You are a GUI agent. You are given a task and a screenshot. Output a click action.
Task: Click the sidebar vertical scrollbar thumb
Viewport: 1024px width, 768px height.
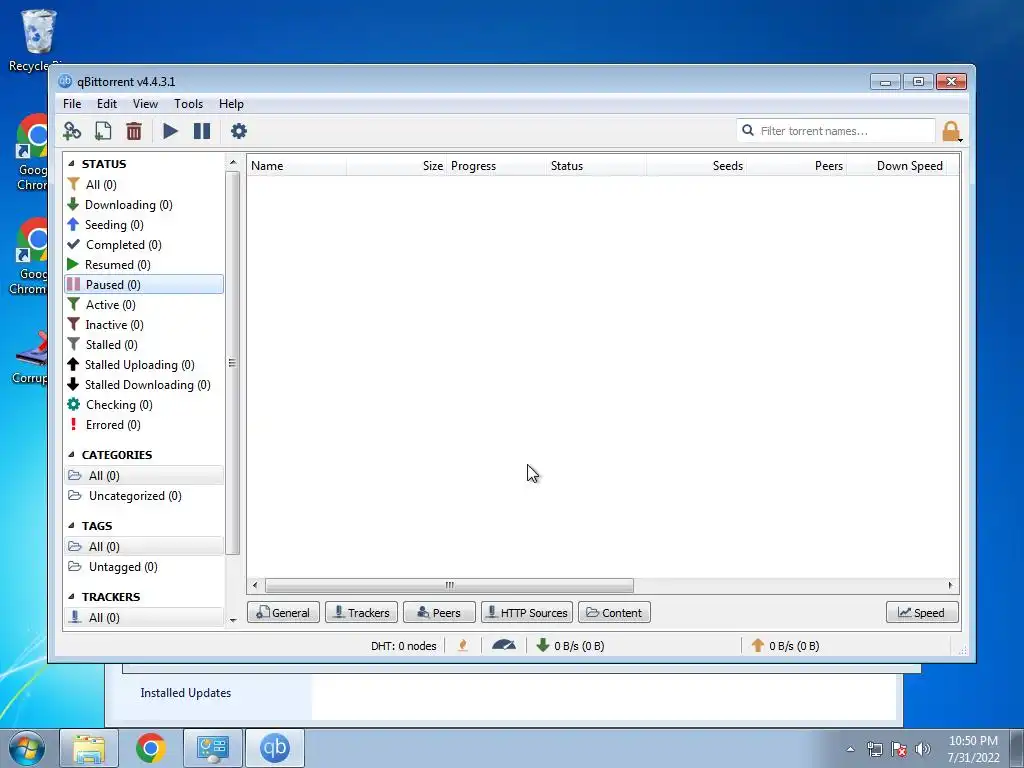tap(232, 363)
